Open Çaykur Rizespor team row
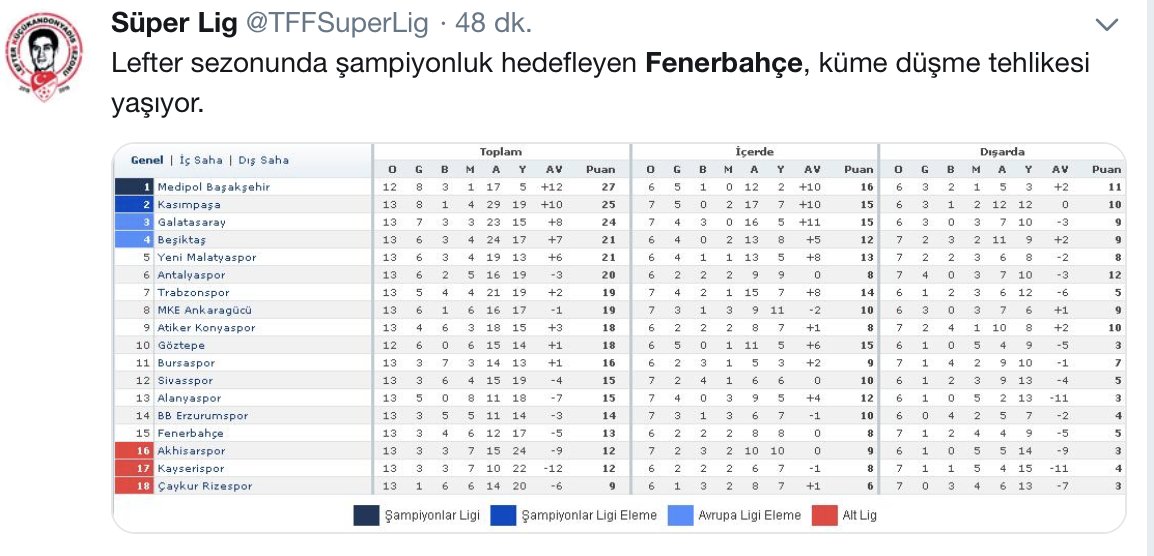This screenshot has height=556, width=1154. pos(204,486)
